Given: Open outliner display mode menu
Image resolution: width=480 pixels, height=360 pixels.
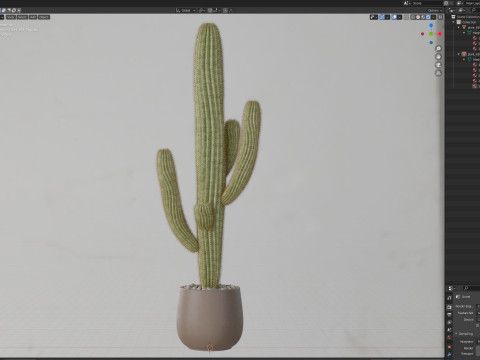Looking at the screenshot, I should coord(462,10).
